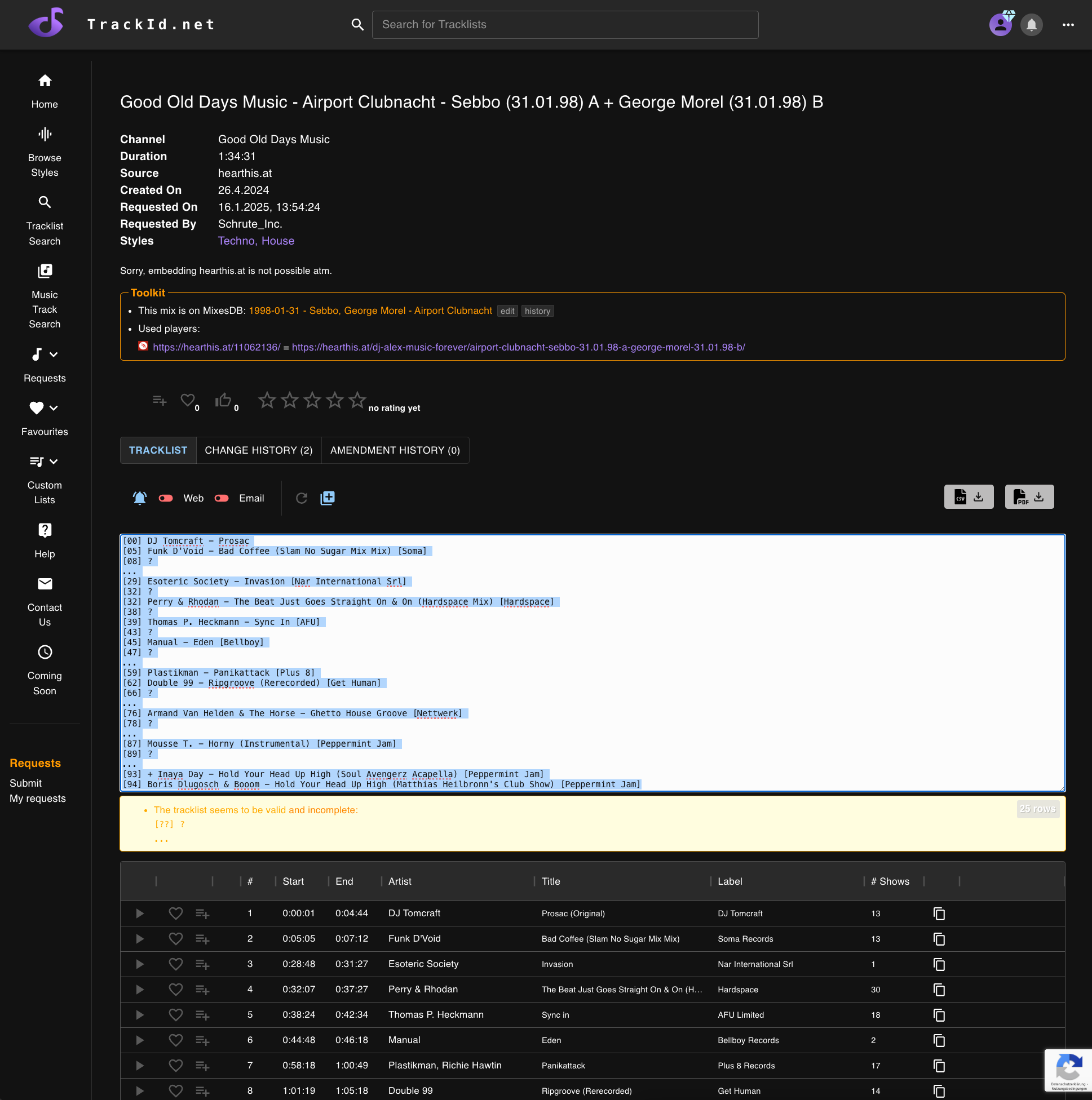Viewport: 1092px width, 1100px height.
Task: Favourite this tracklist with the heart icon
Action: click(x=187, y=400)
